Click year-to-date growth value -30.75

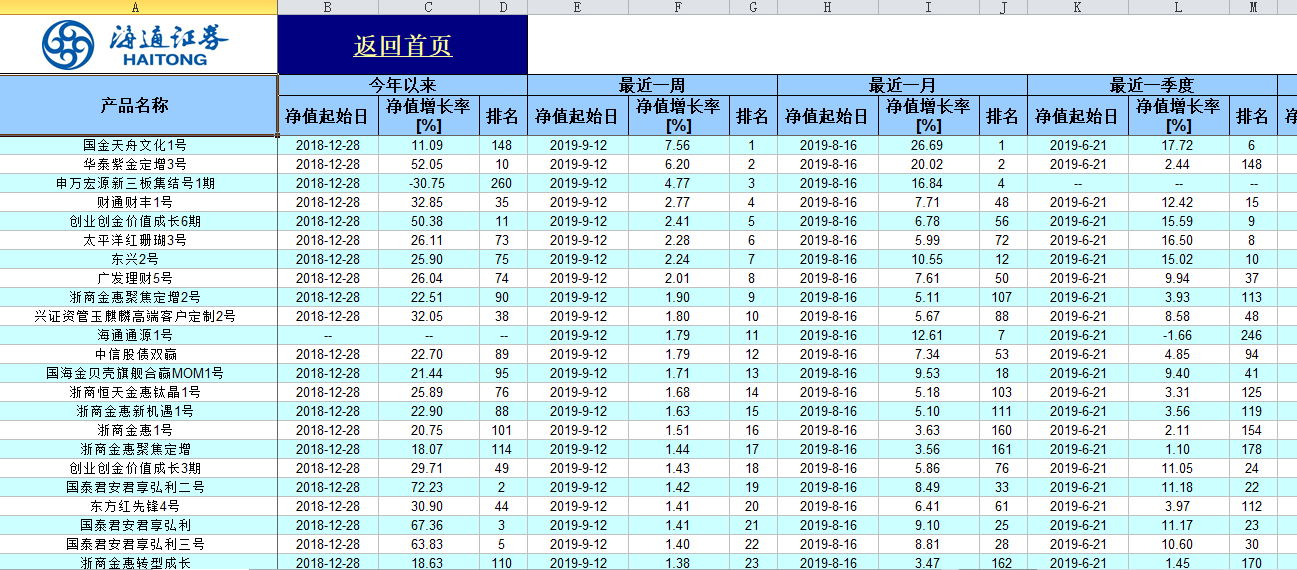coord(428,183)
